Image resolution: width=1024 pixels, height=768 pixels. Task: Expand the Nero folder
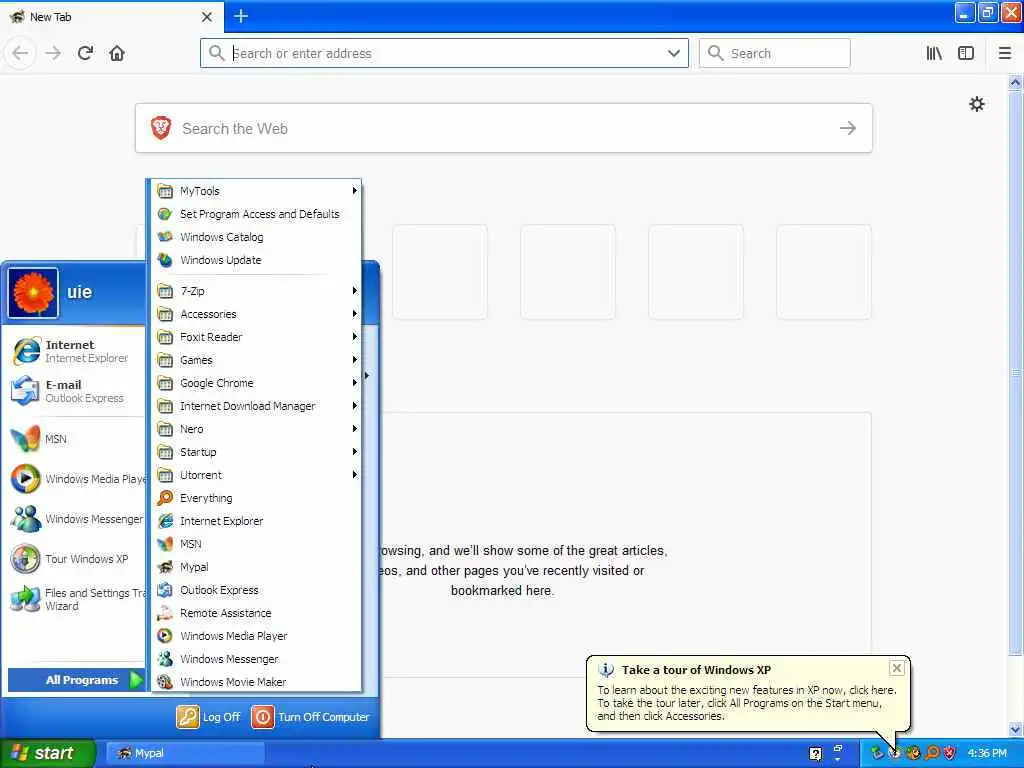pyautogui.click(x=257, y=429)
